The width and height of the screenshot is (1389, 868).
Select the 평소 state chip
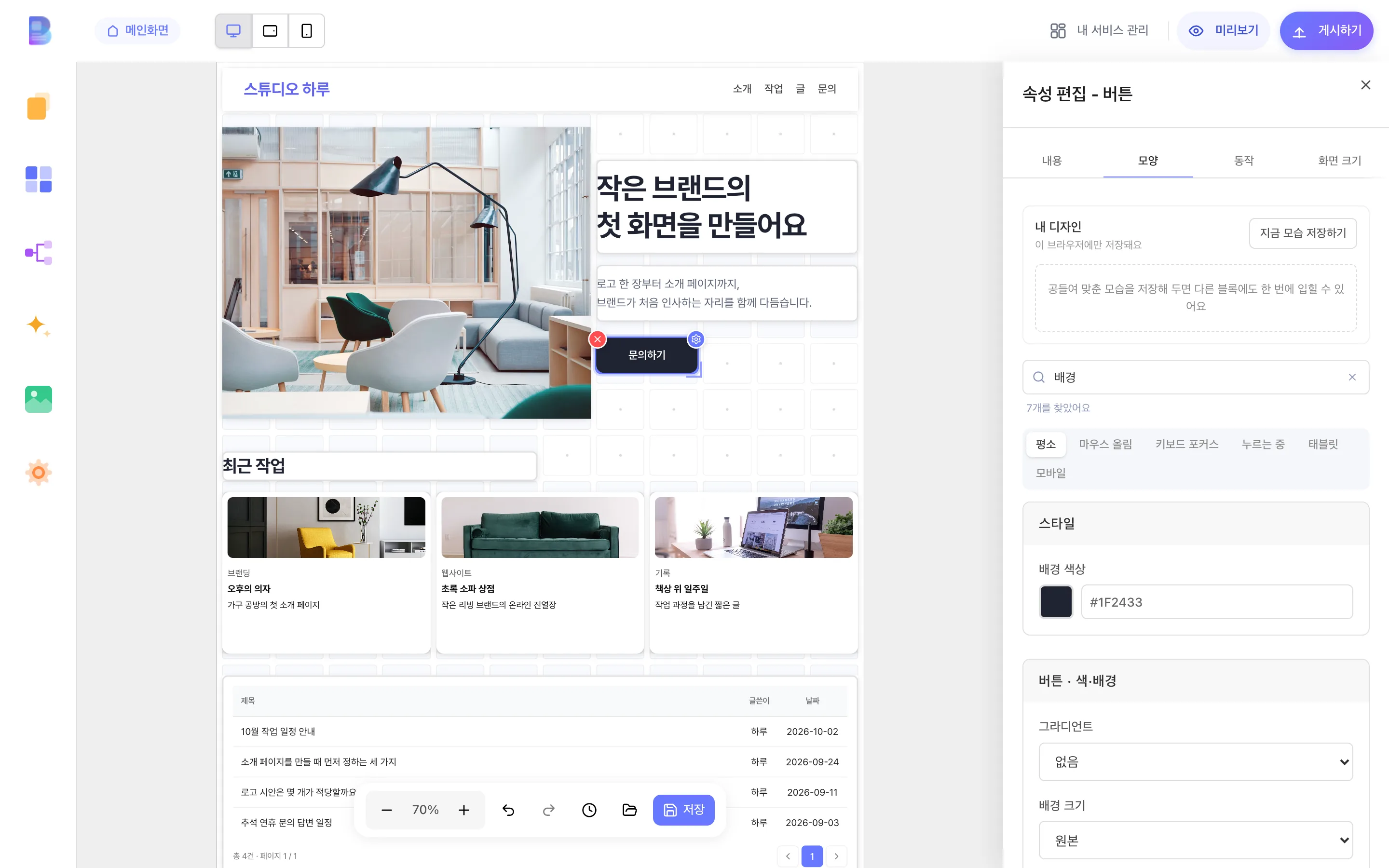(x=1046, y=444)
